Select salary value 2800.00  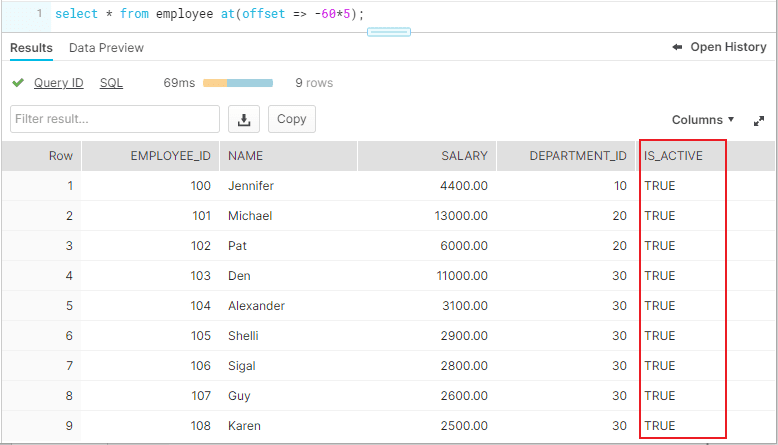[x=464, y=366]
